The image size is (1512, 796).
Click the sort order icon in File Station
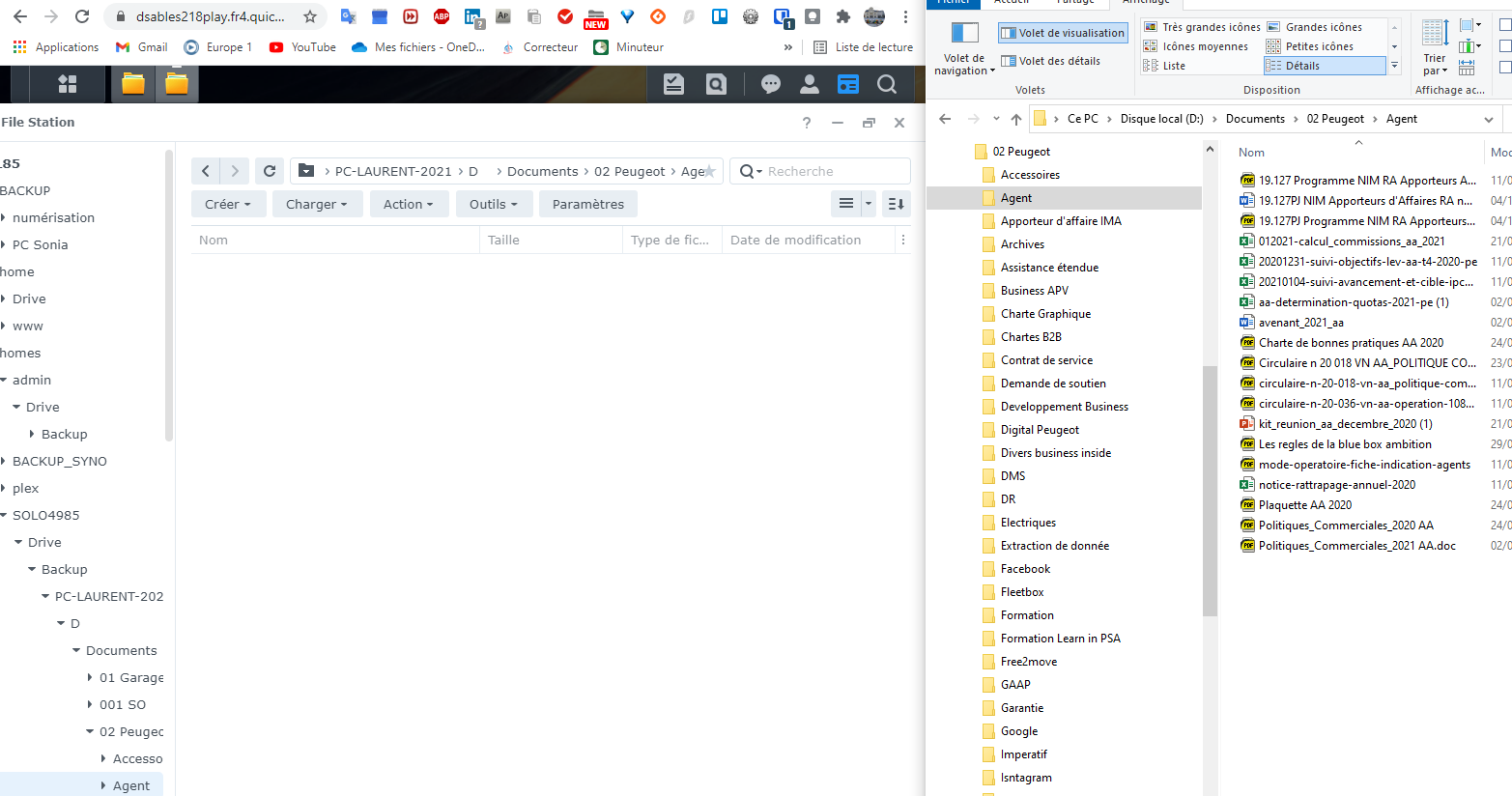[x=896, y=204]
